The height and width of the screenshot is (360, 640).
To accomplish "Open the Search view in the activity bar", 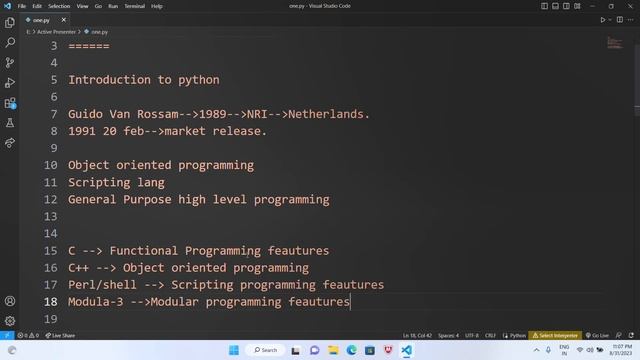I will click(x=10, y=42).
